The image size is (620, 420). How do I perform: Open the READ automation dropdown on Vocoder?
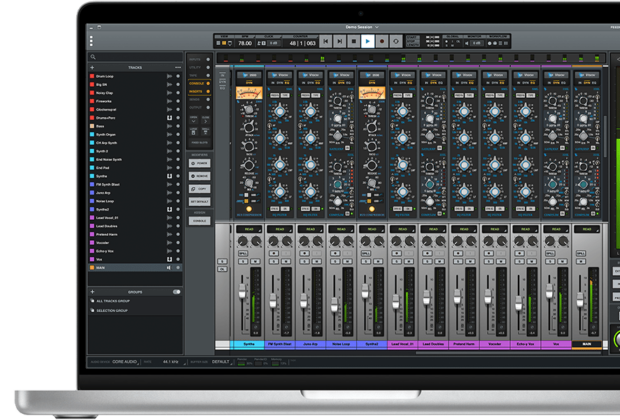pos(495,229)
